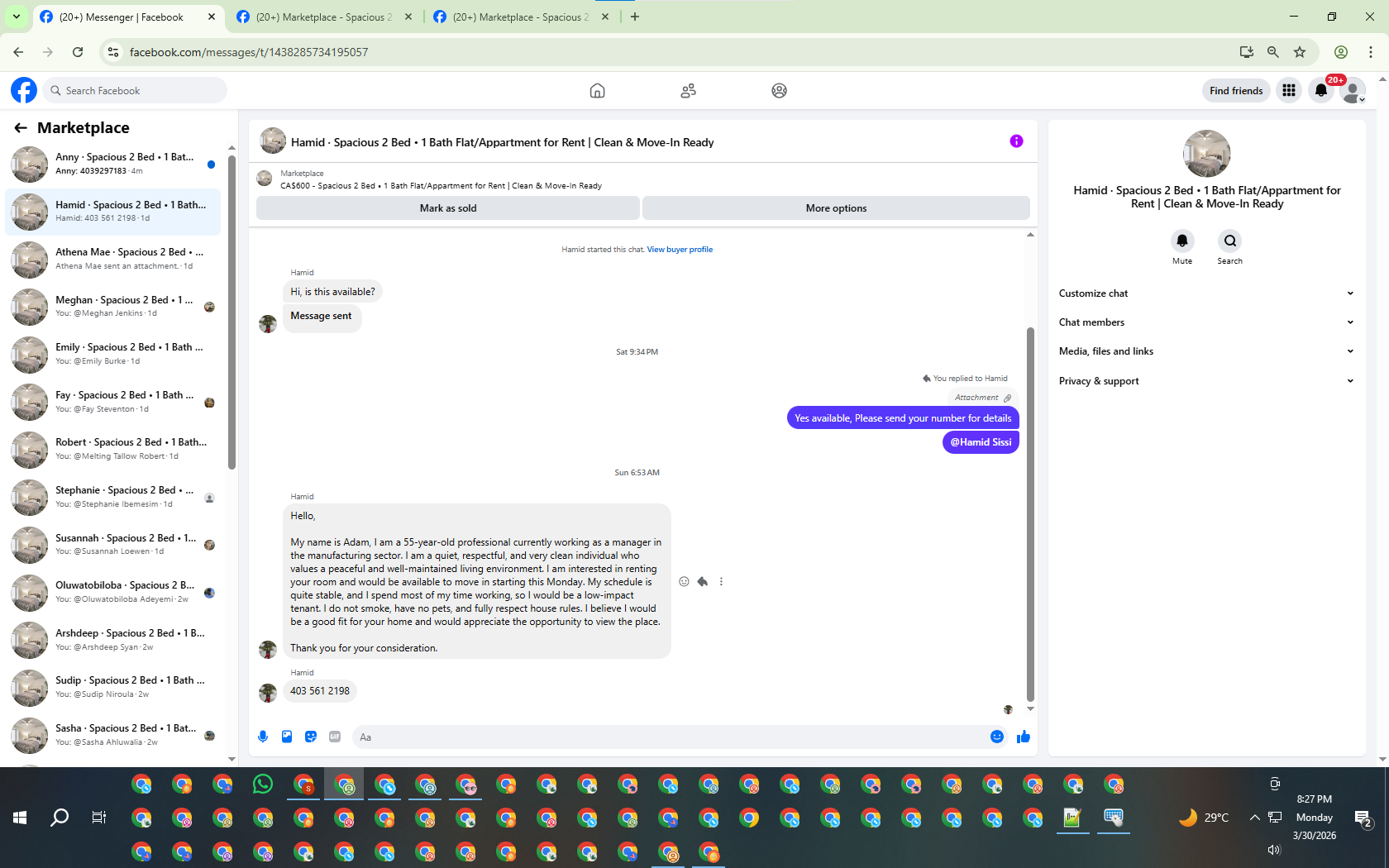Record a voice clip

[263, 737]
